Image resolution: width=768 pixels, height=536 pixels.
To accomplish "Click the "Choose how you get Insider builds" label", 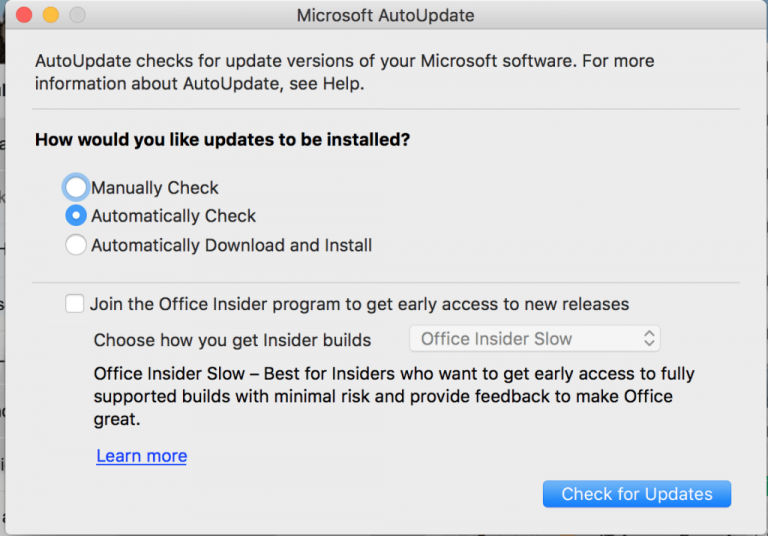I will coord(232,340).
